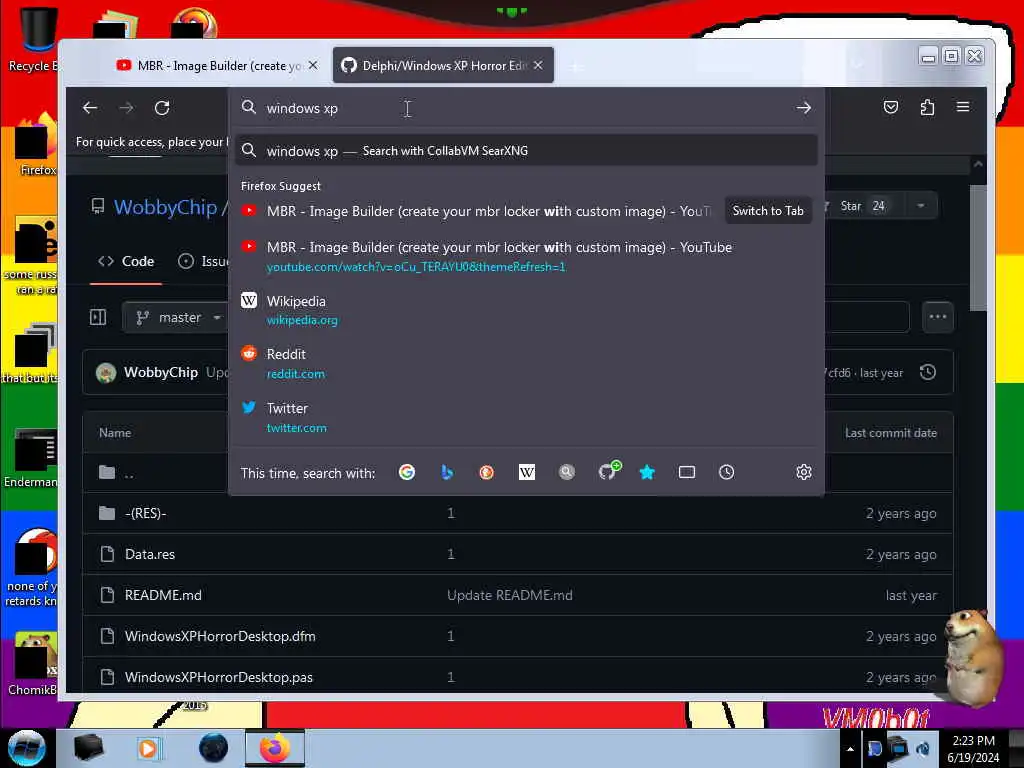This screenshot has width=1024, height=768.
Task: Open the Pocket save icon
Action: pyautogui.click(x=891, y=107)
